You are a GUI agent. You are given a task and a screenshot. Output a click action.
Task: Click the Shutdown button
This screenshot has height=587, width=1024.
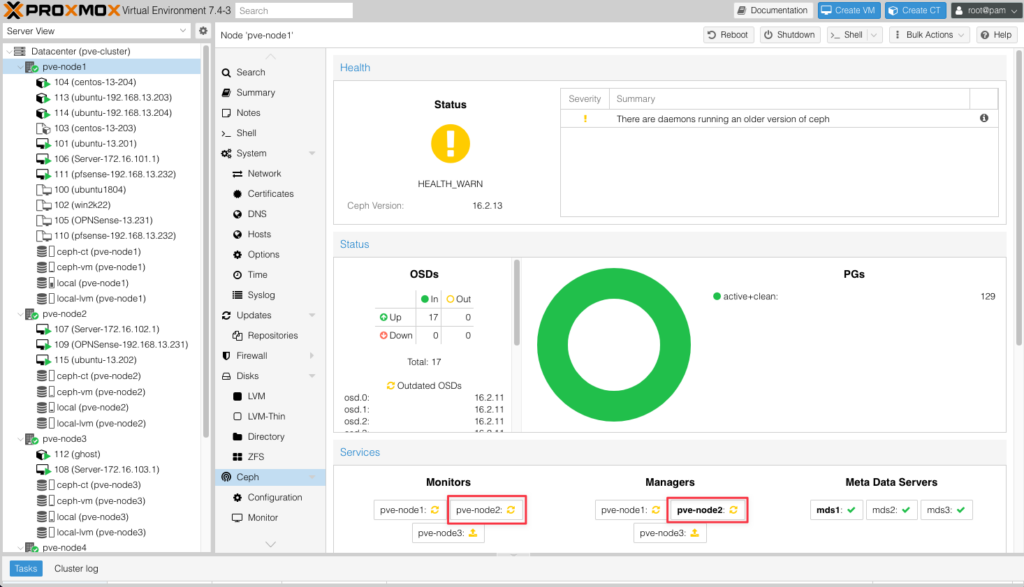click(x=790, y=35)
